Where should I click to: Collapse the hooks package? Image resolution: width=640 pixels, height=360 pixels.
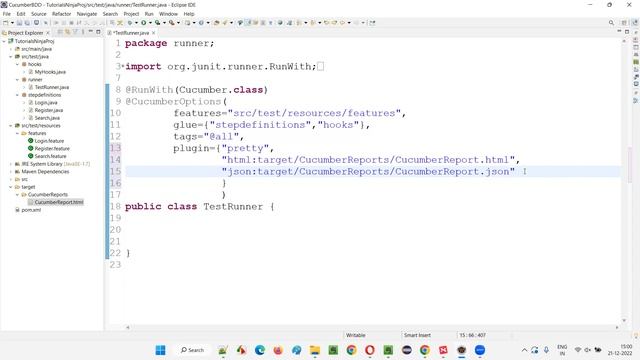click(18, 64)
